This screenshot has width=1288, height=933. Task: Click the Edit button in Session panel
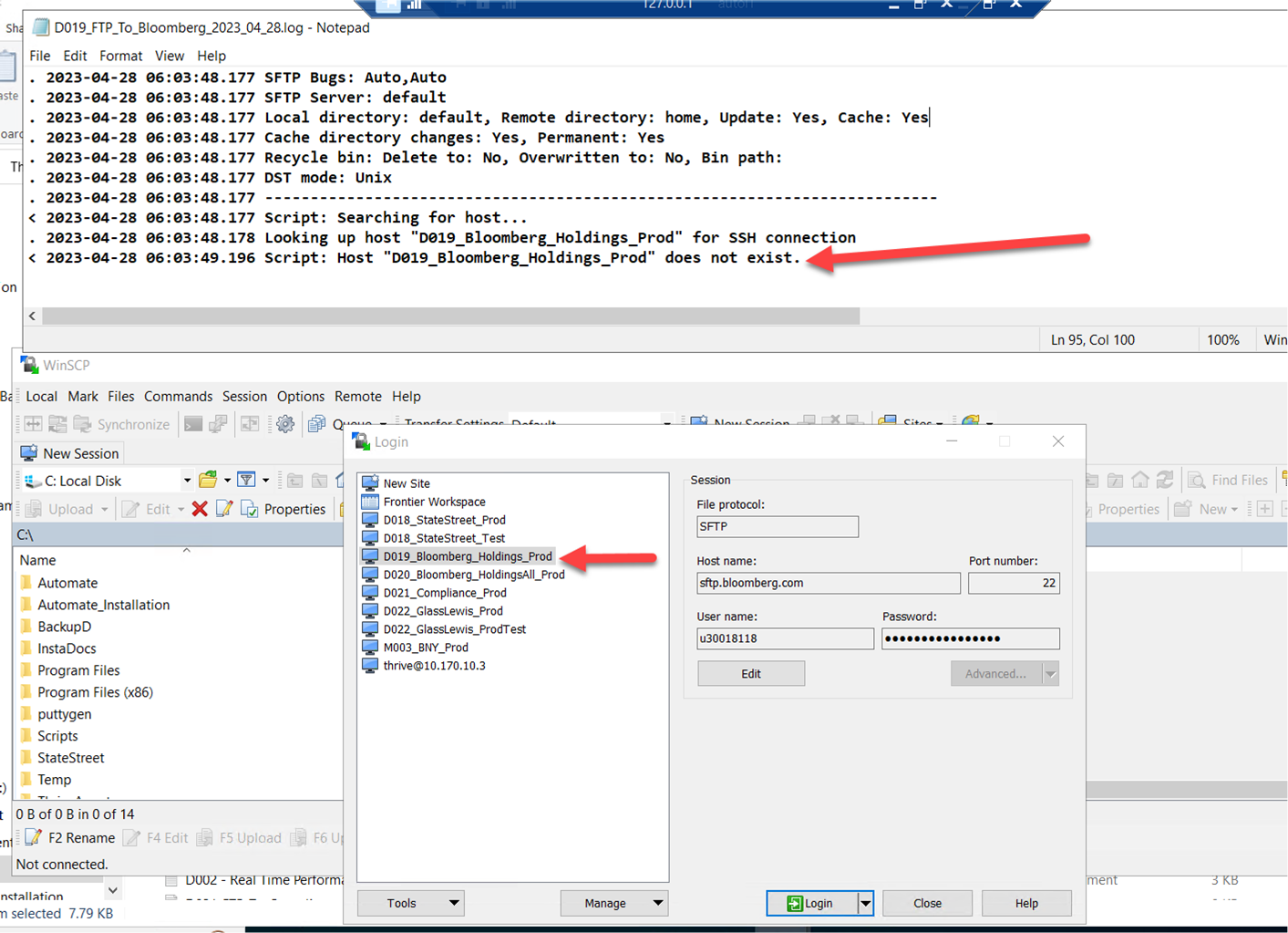[x=750, y=674]
